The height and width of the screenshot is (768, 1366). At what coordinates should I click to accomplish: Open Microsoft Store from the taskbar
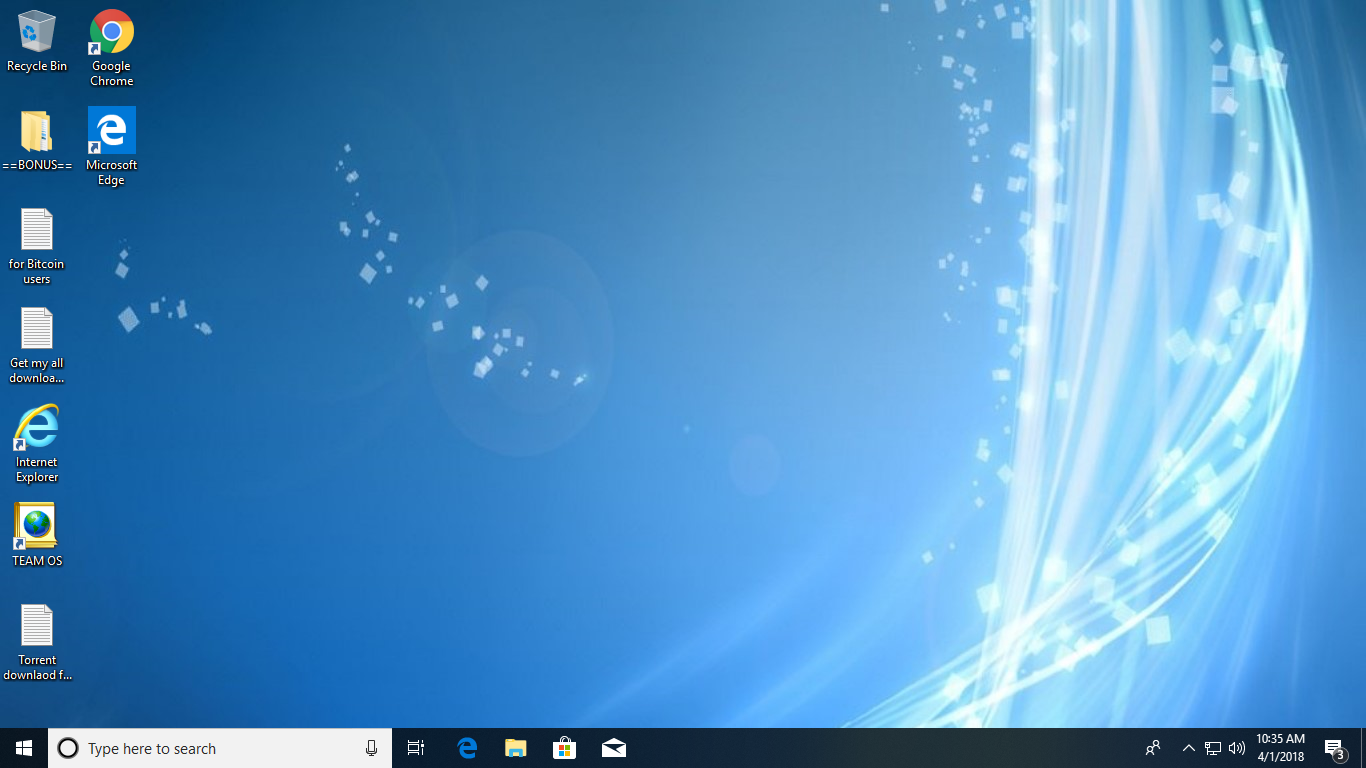[x=565, y=748]
